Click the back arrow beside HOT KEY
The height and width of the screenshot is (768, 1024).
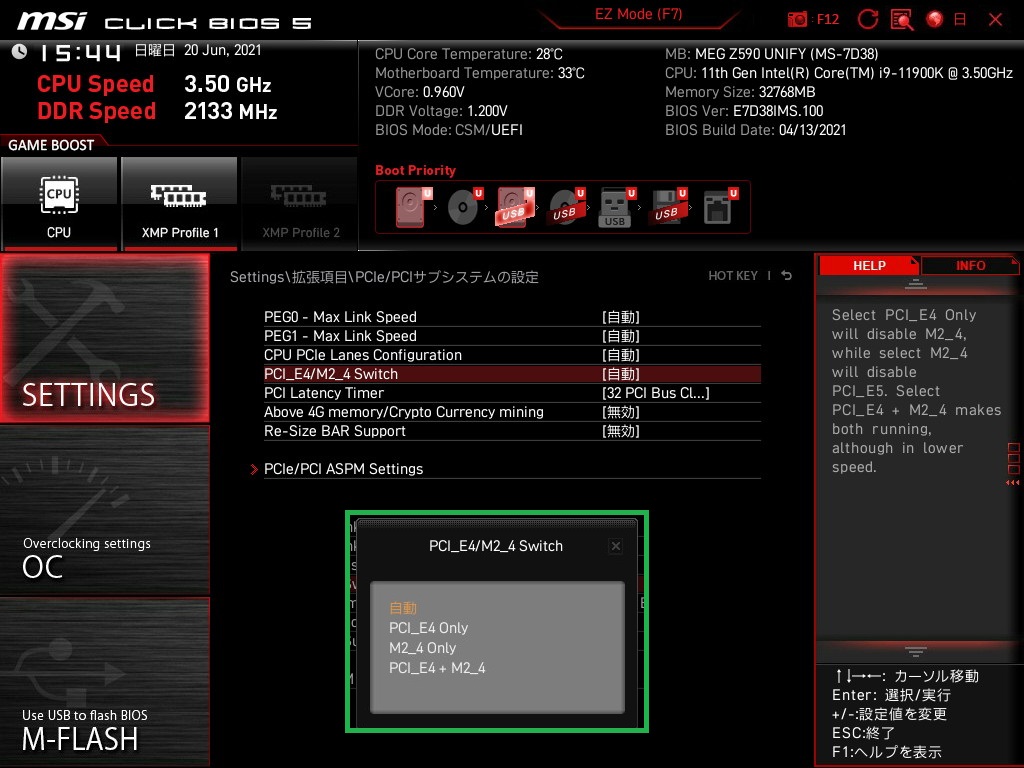coord(786,276)
